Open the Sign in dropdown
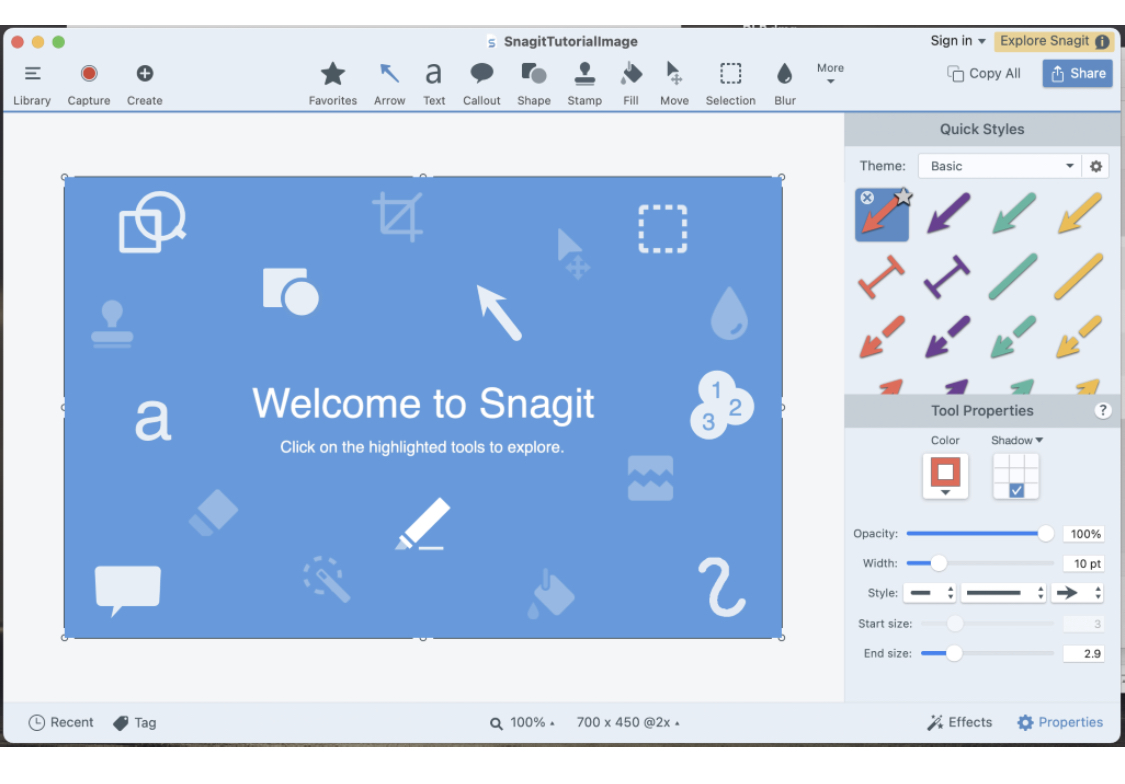This screenshot has height=784, width=1125. tap(958, 41)
